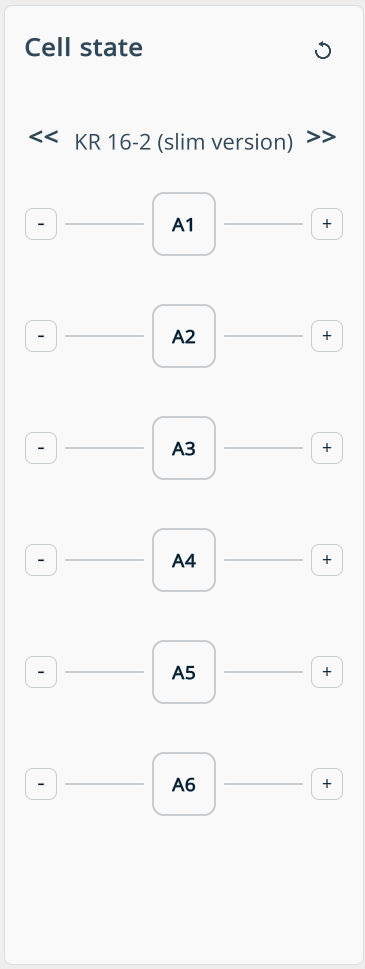Increase axis A1 with the plus button

tap(327, 224)
